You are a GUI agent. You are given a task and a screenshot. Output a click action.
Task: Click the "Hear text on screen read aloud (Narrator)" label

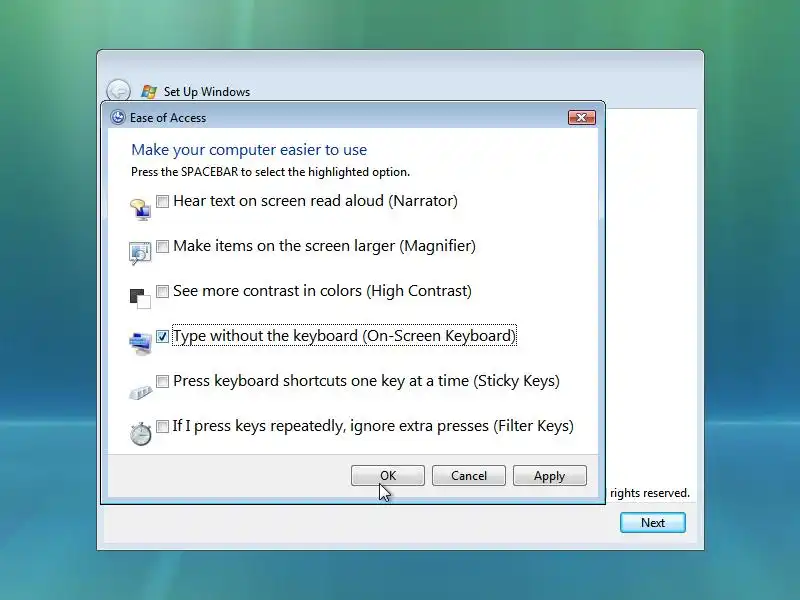[315, 201]
